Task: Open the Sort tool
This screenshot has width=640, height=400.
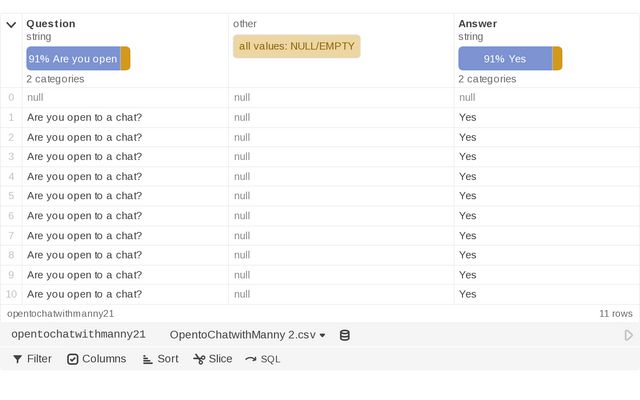Action: click(160, 359)
